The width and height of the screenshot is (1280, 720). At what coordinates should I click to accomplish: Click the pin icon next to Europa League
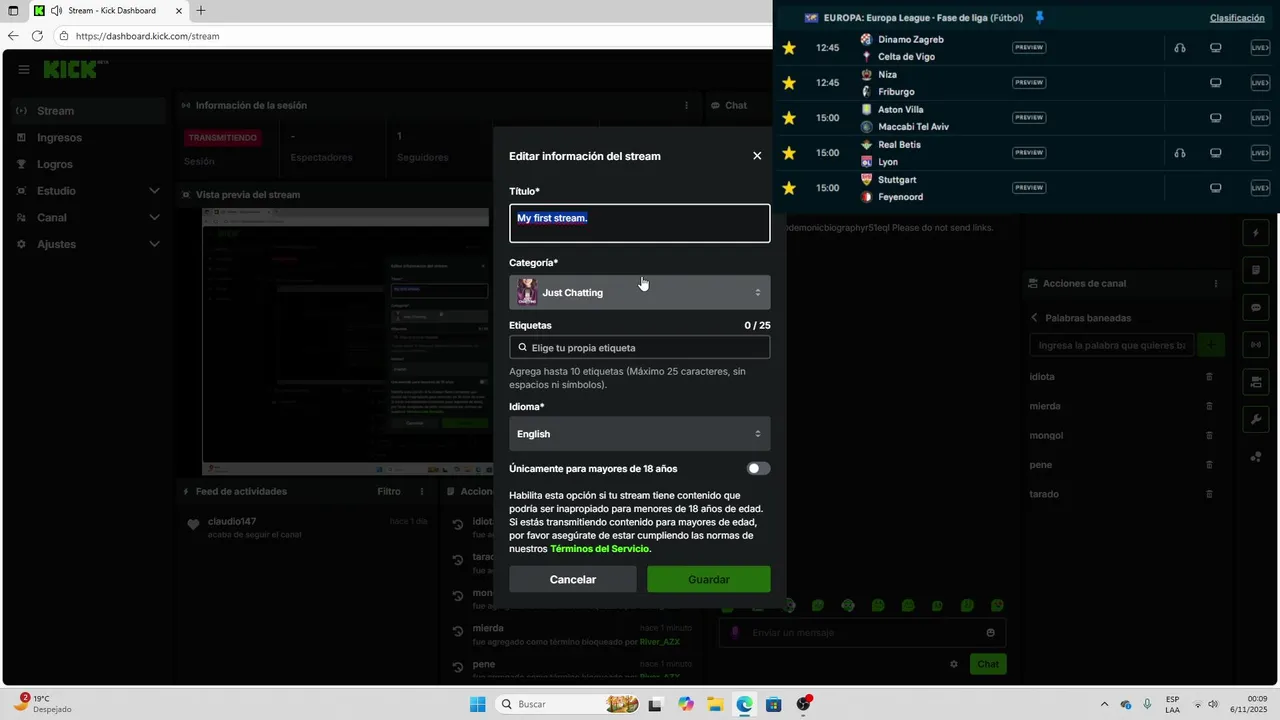coord(1039,17)
